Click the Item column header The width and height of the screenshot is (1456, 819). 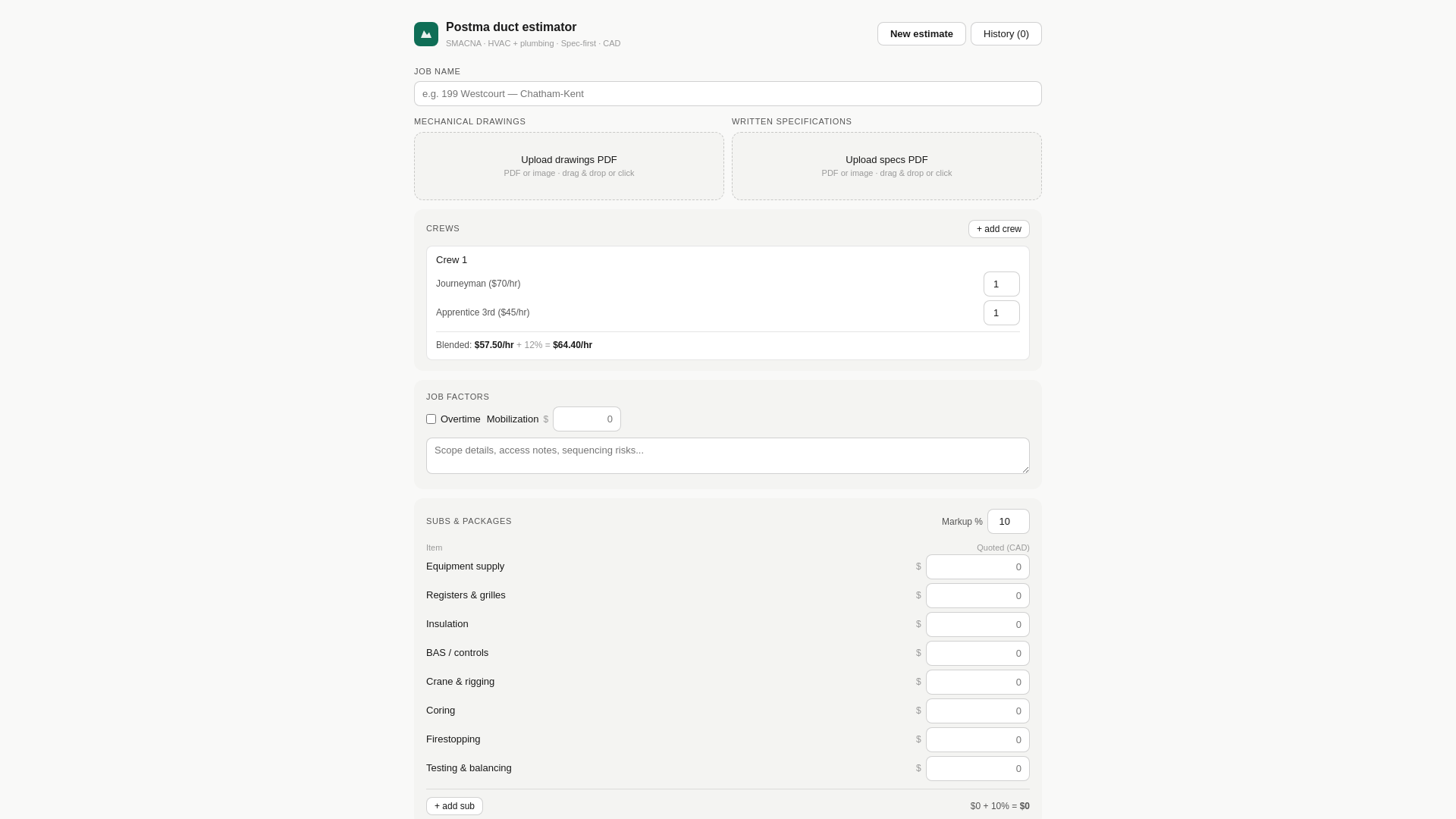coord(434,548)
